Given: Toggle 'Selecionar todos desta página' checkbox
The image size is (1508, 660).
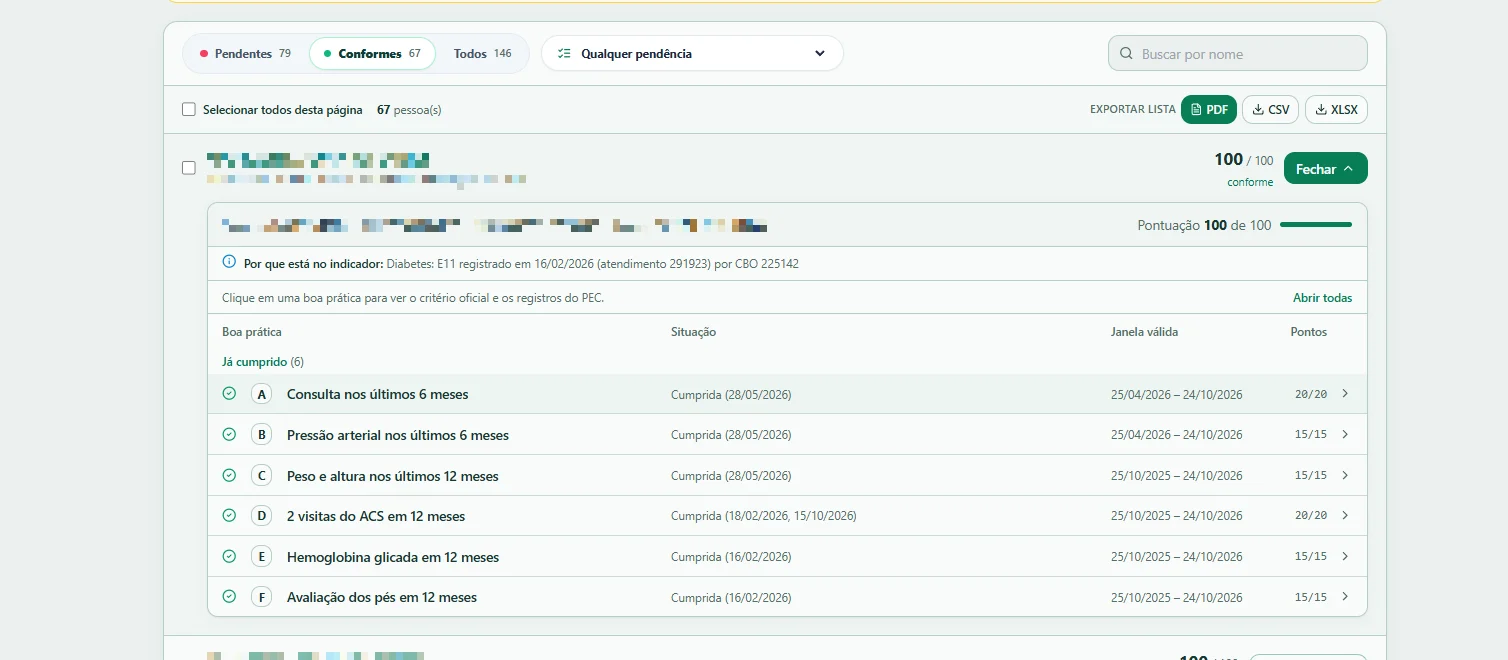Looking at the screenshot, I should click(189, 109).
